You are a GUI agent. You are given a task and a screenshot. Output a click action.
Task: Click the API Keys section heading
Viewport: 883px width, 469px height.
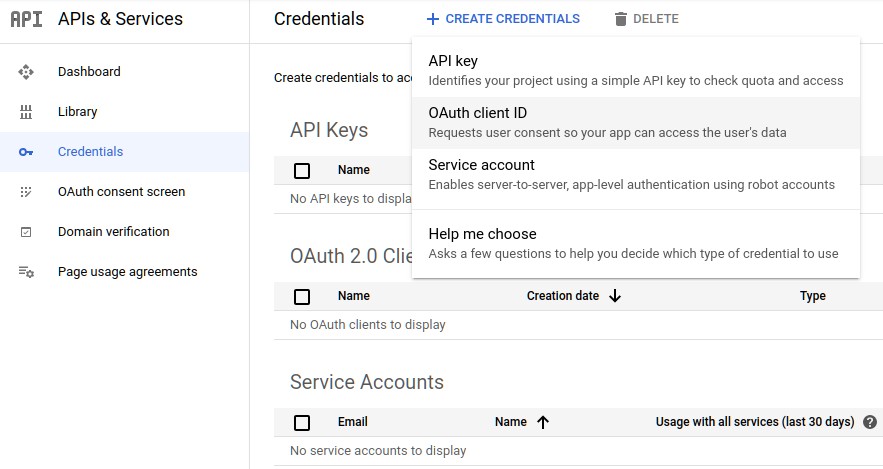coord(329,130)
